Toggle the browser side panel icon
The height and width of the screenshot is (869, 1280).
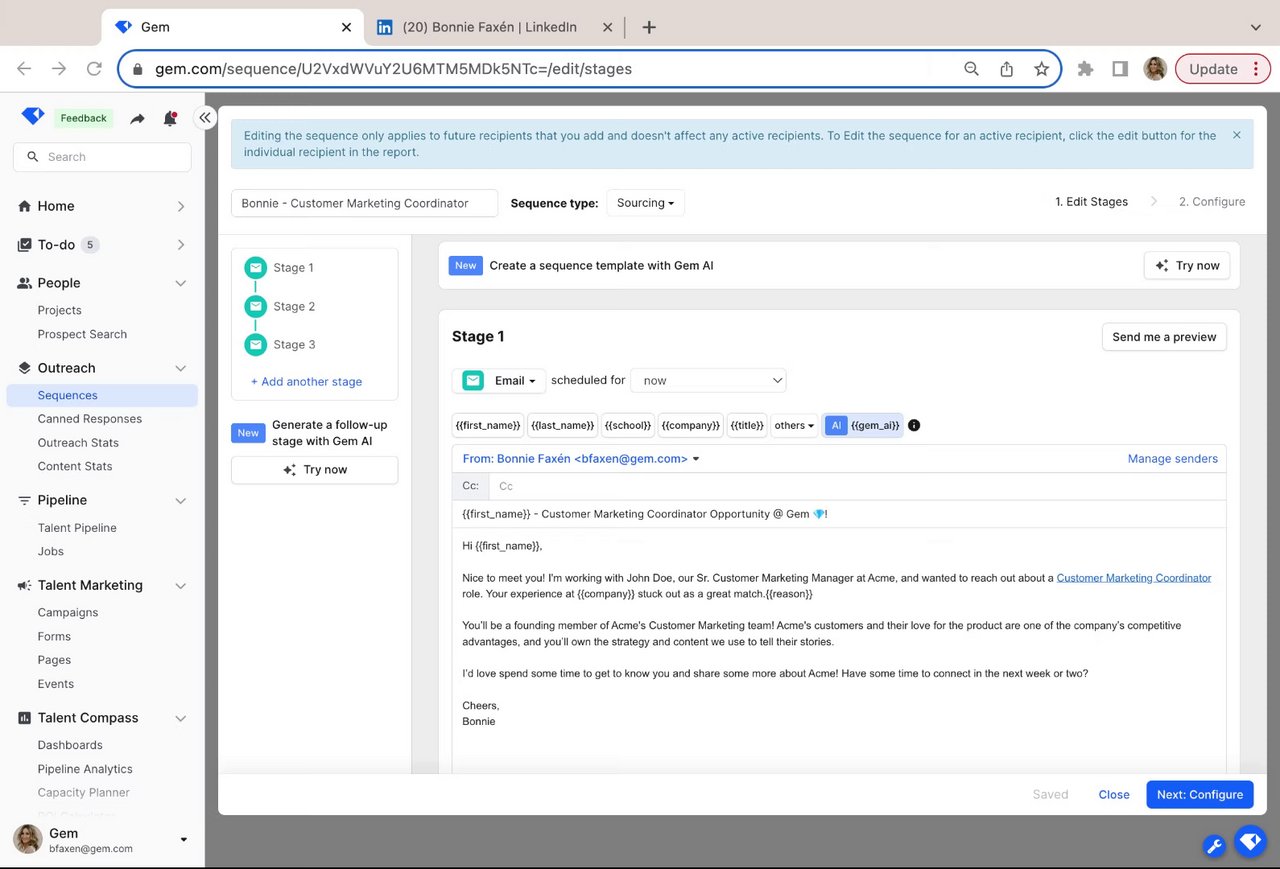(1120, 69)
